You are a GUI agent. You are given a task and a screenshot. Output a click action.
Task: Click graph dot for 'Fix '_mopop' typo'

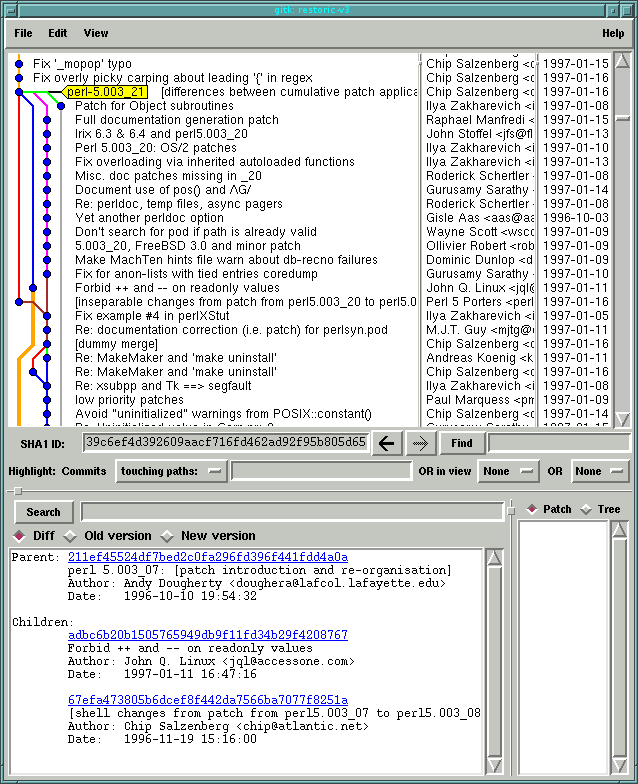click(x=19, y=64)
